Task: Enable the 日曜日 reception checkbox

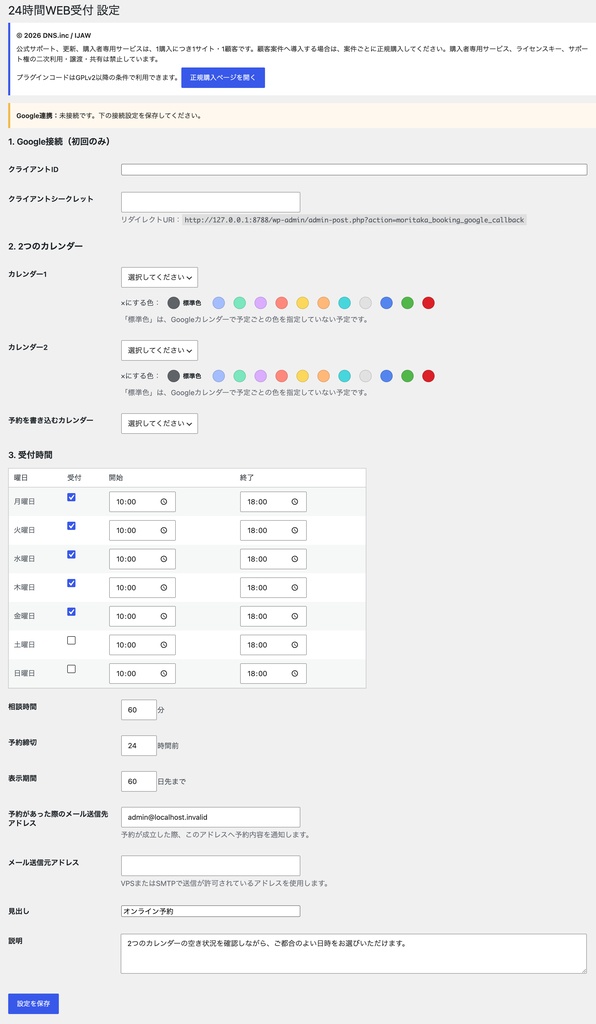Action: (x=71, y=669)
